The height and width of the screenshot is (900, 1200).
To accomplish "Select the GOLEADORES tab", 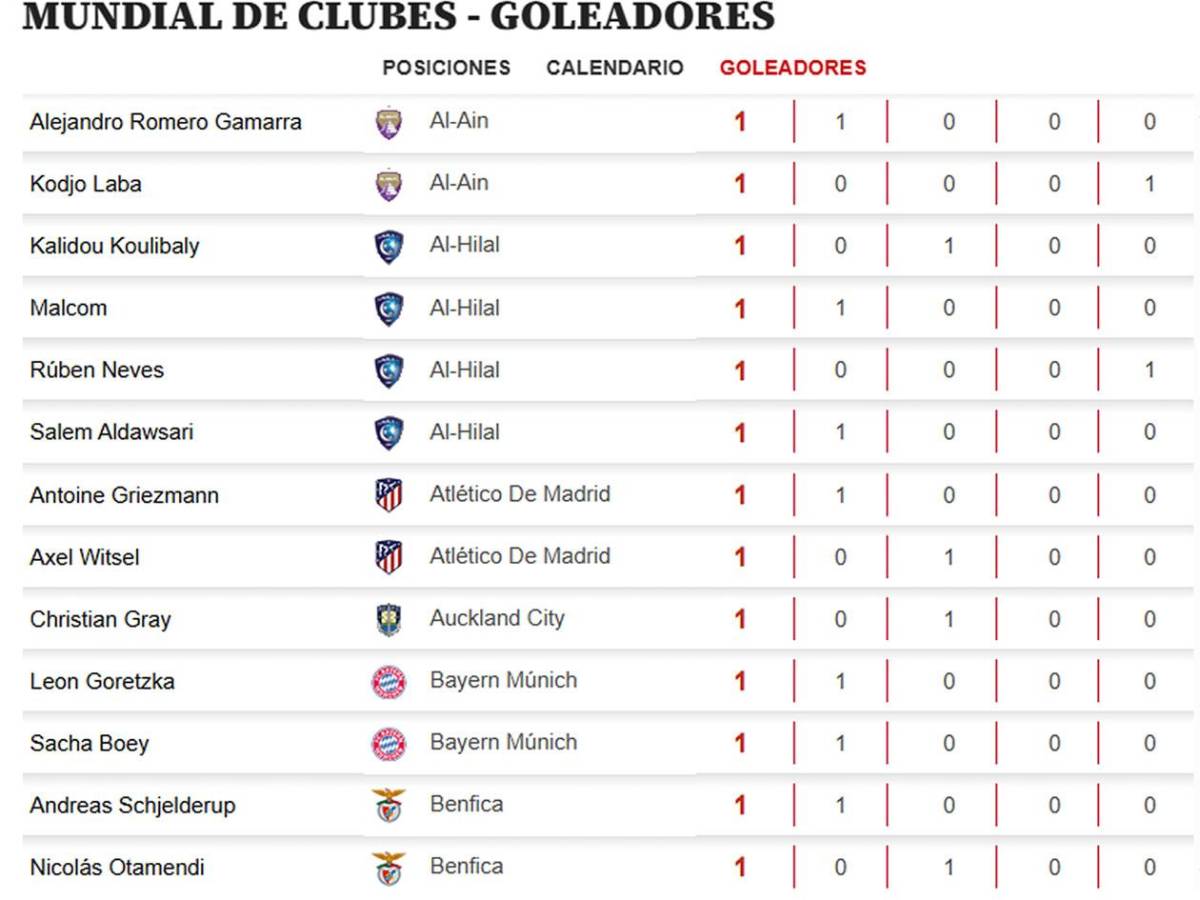I will coord(792,68).
